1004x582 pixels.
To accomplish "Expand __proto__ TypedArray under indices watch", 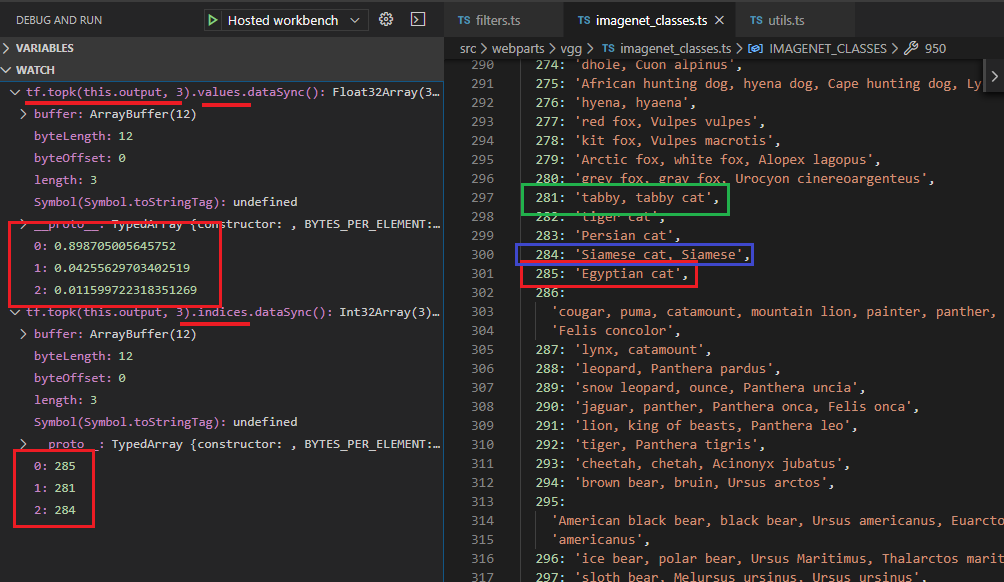I will [x=23, y=444].
